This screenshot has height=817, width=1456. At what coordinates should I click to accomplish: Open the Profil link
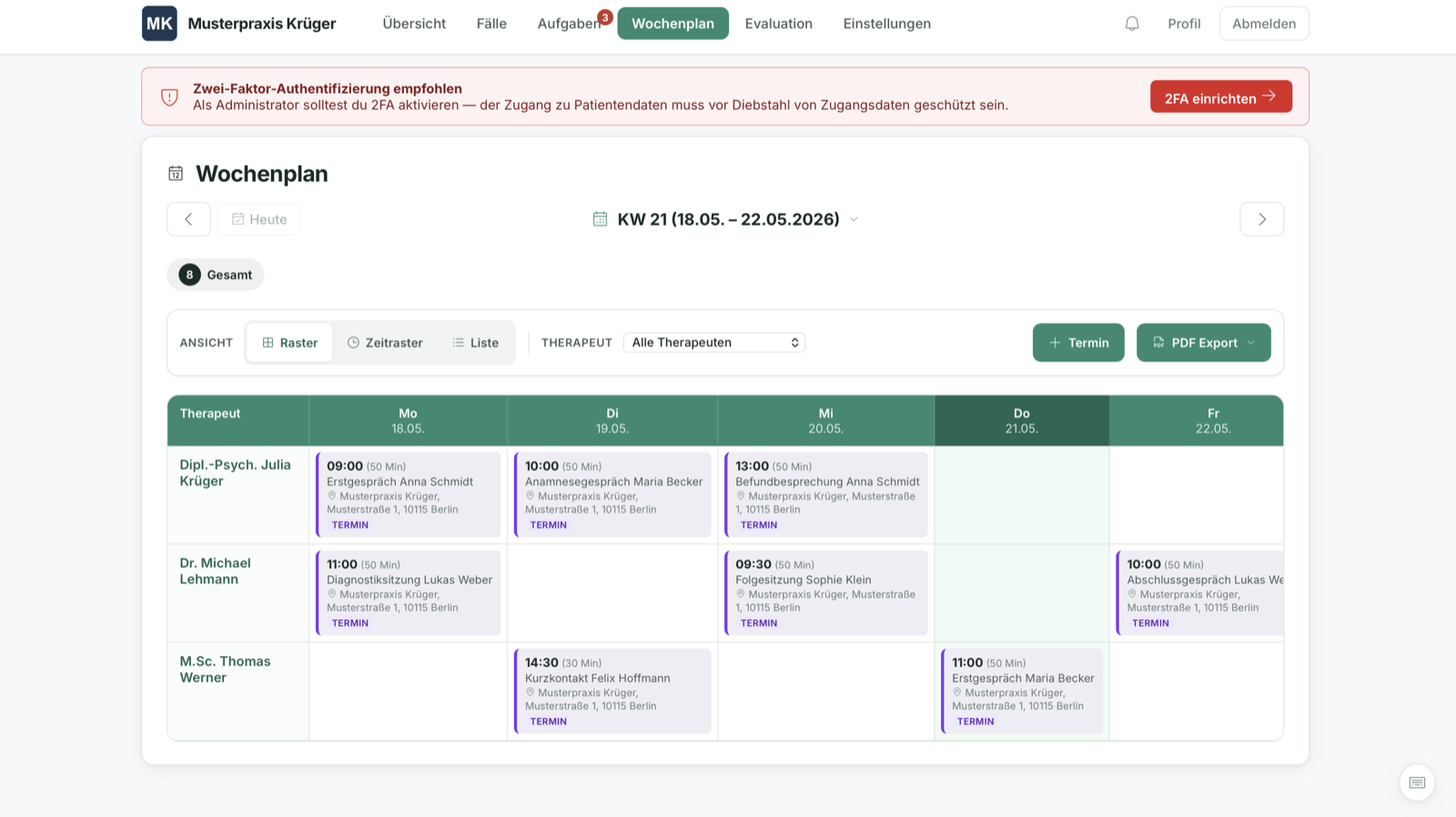pyautogui.click(x=1184, y=24)
